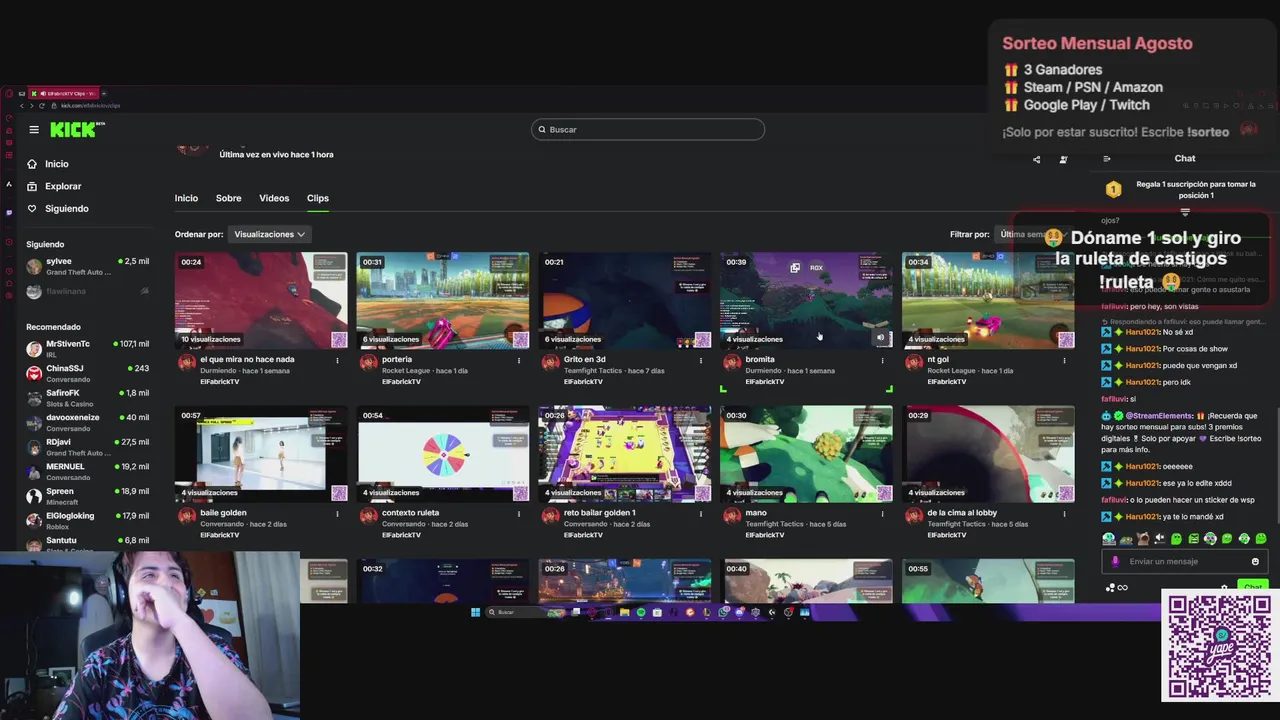
Task: Open recommended channel SafiroFK
Action: 88,398
